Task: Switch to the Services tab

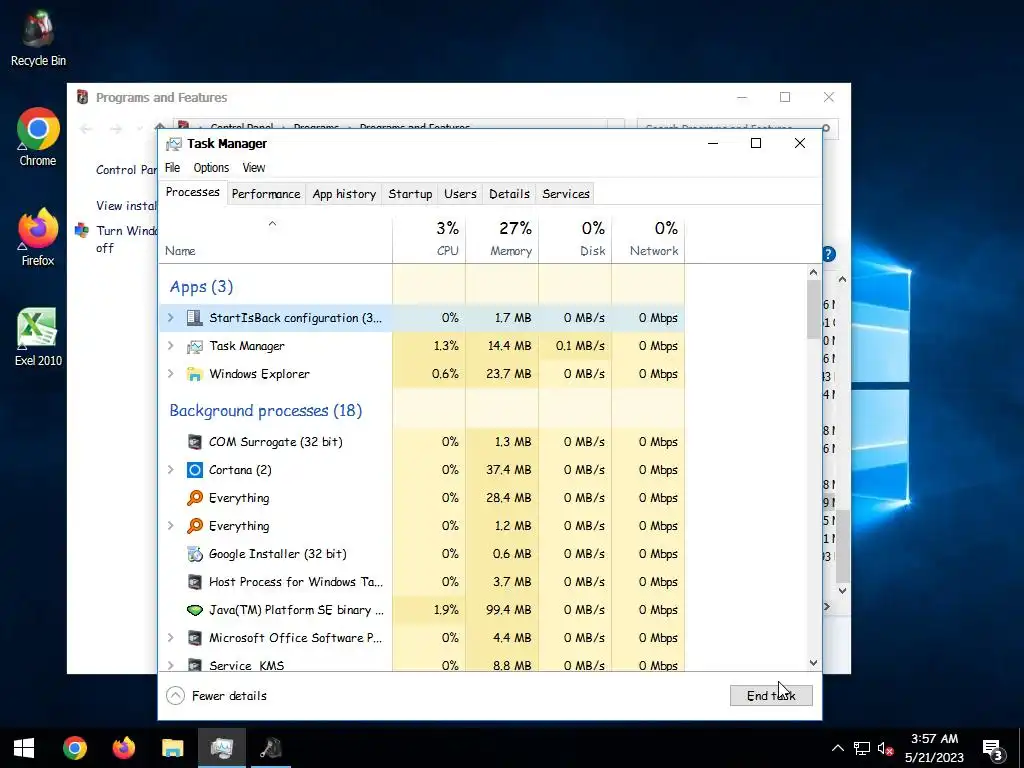Action: click(566, 194)
